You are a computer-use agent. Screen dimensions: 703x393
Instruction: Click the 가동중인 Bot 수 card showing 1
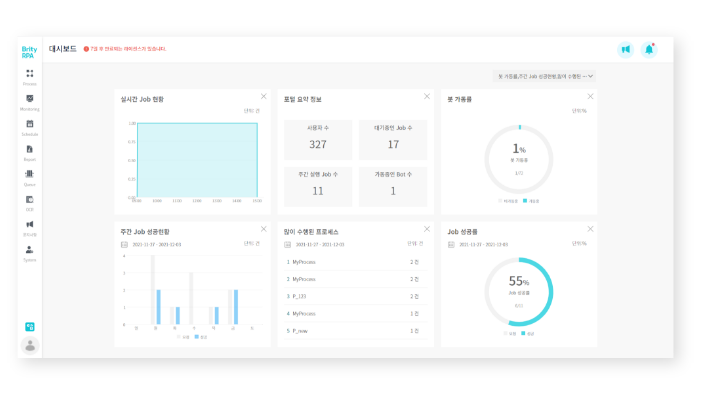point(393,186)
